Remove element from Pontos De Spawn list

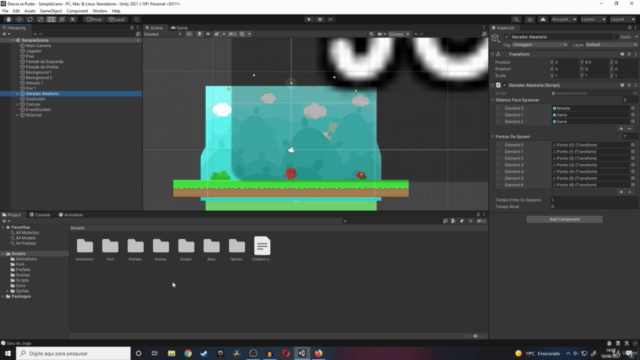coord(630,192)
